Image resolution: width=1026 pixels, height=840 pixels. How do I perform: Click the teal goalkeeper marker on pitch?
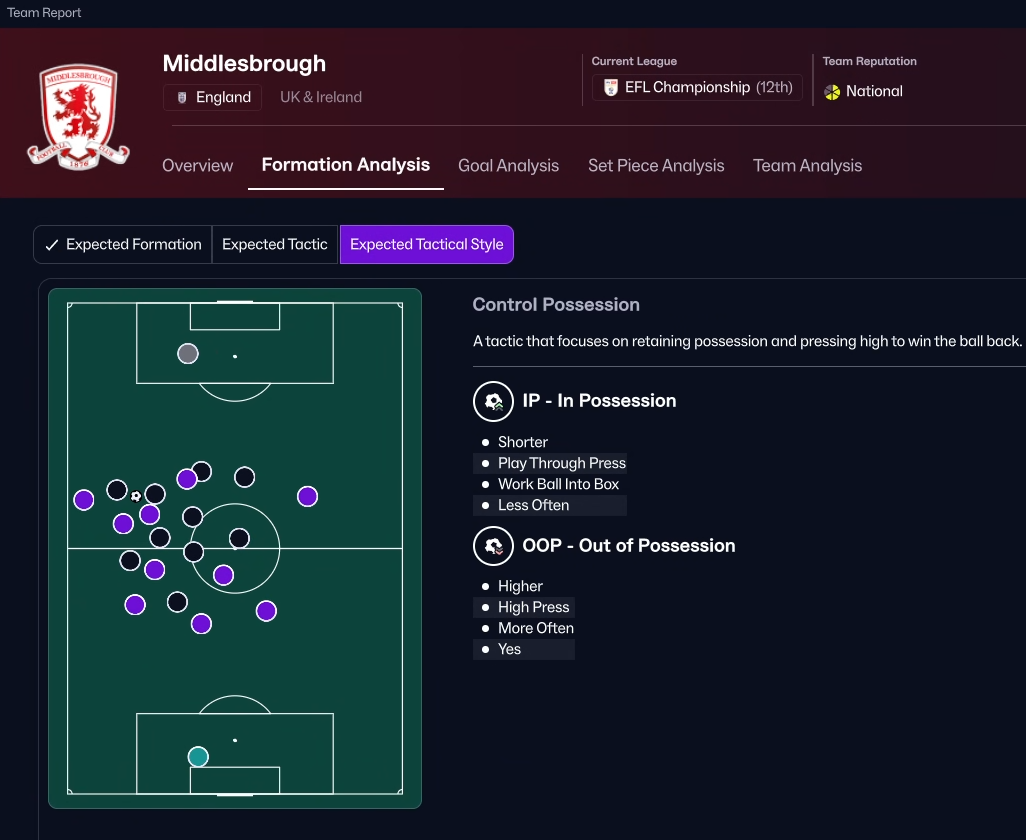click(198, 756)
